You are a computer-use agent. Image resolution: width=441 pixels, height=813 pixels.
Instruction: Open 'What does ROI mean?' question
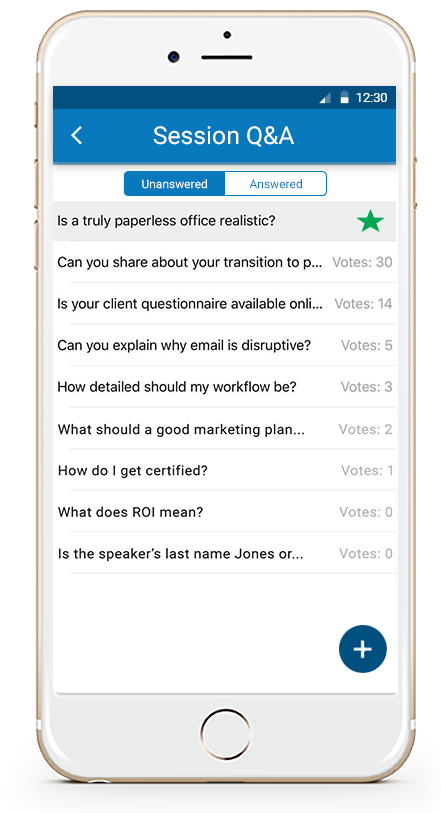click(x=224, y=512)
